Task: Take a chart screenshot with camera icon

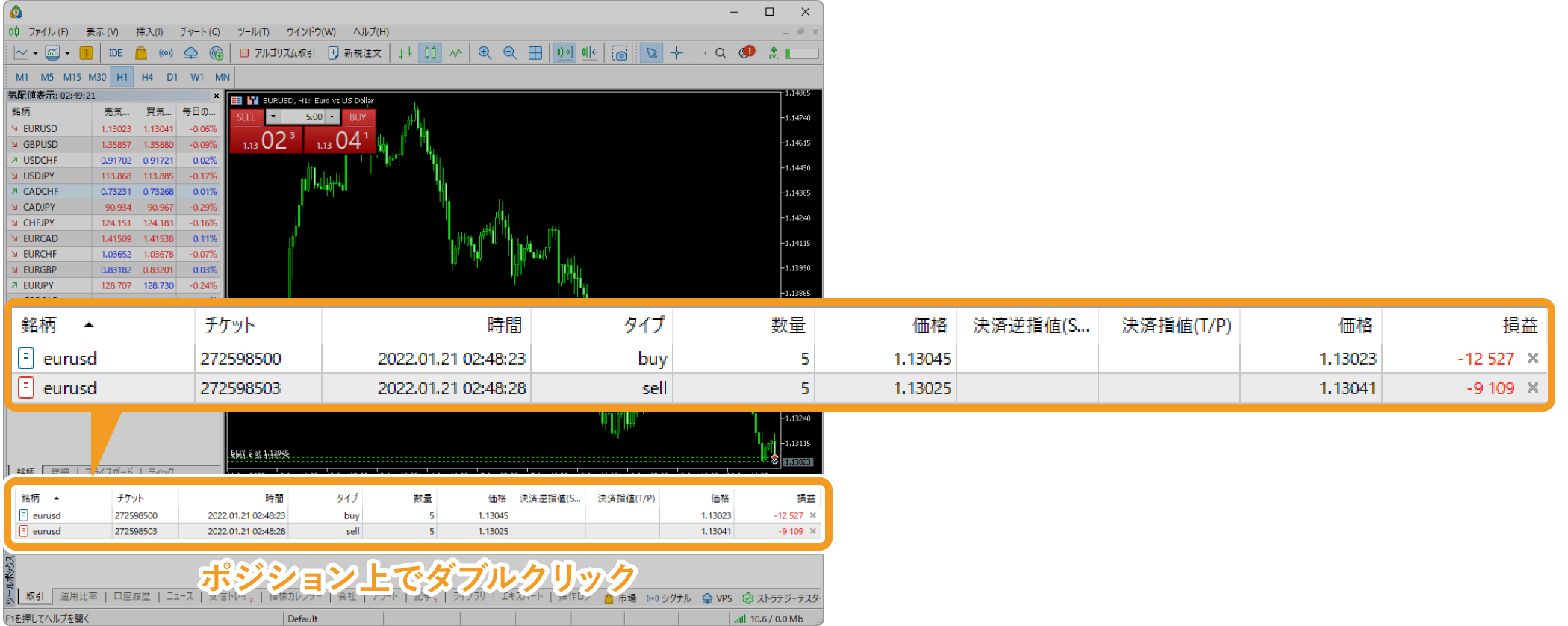Action: click(620, 53)
